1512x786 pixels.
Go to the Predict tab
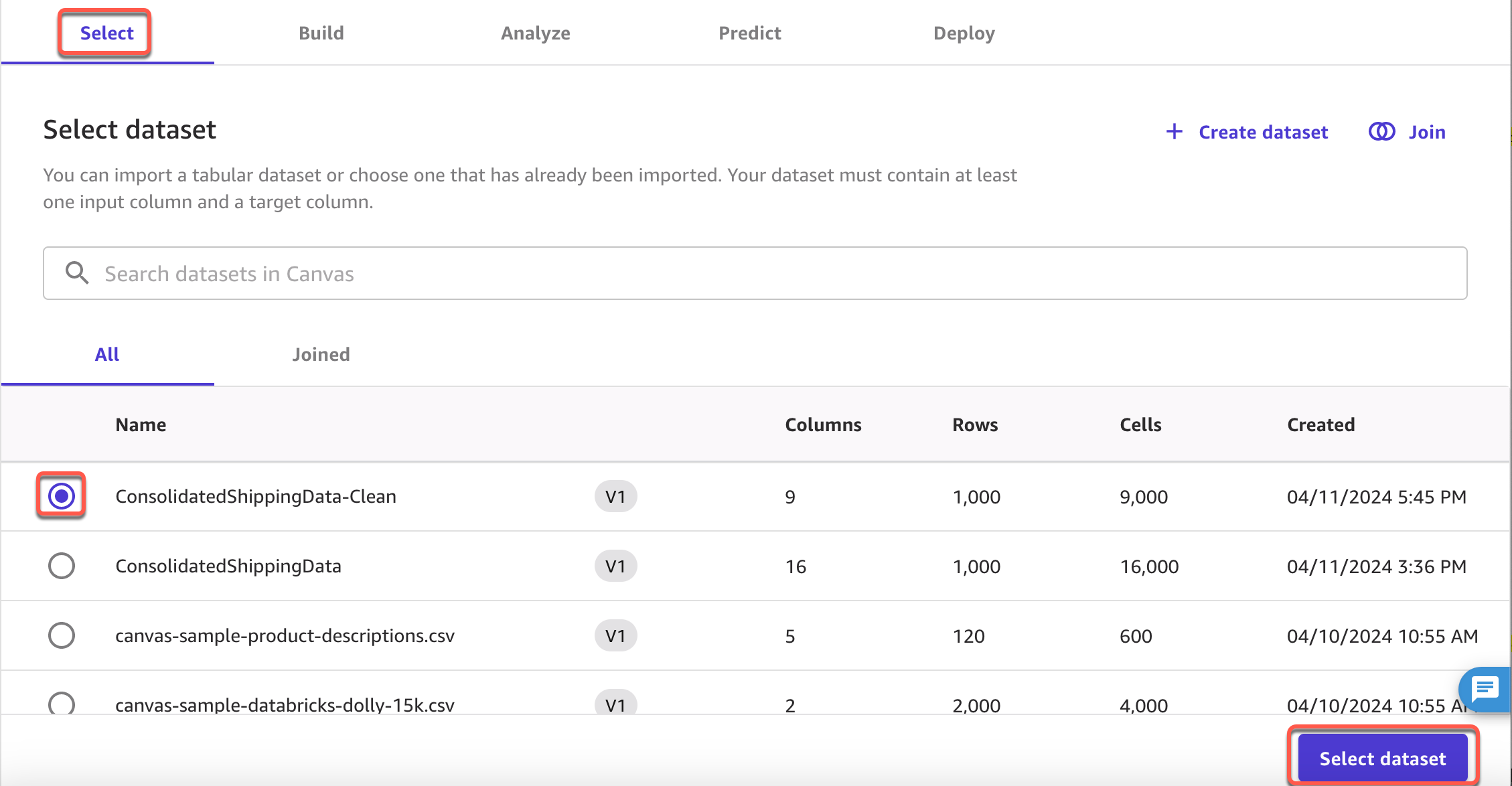click(749, 33)
